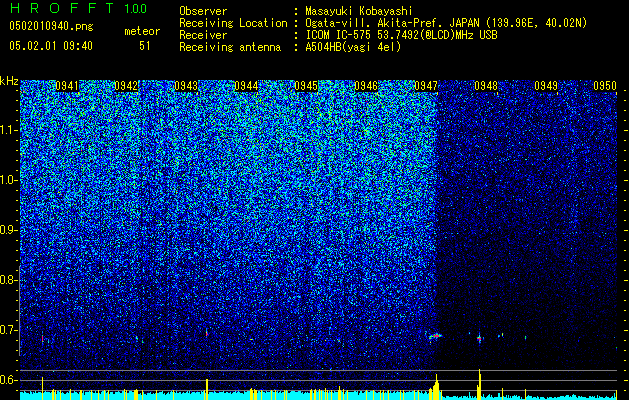This screenshot has height=400, width=629.
Task: Click the 0946 time marker
Action: [x=366, y=86]
